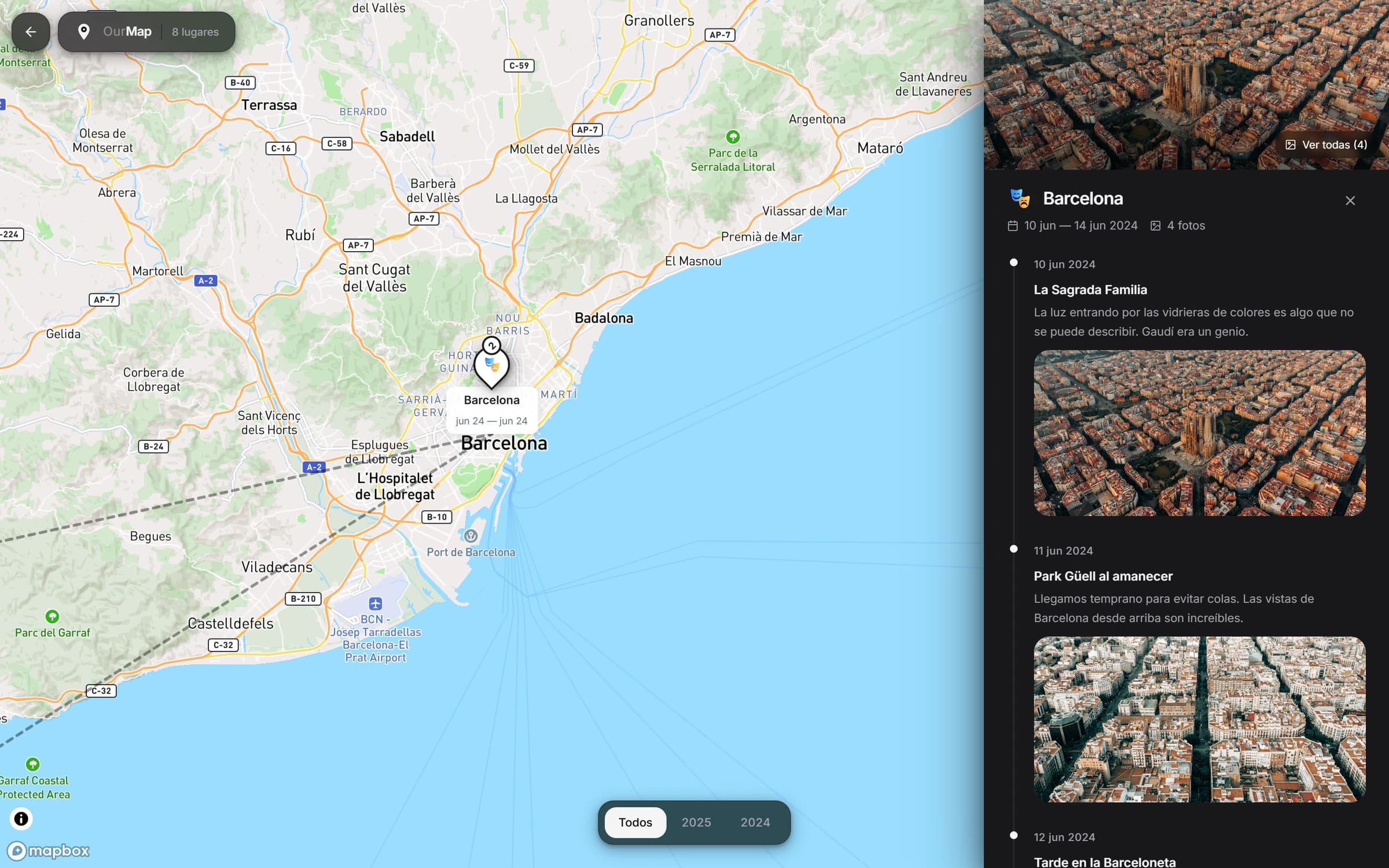
Task: Open the map info attribution icon
Action: [21, 819]
